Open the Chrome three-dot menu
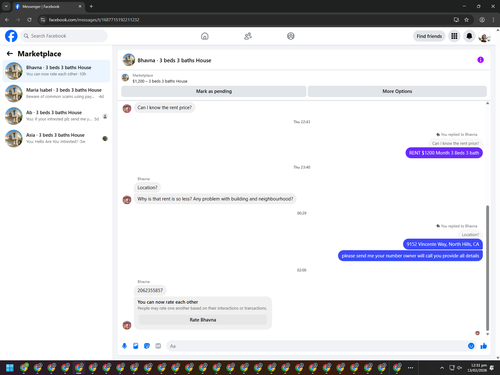Screen dimensions: 500x375 493,20
